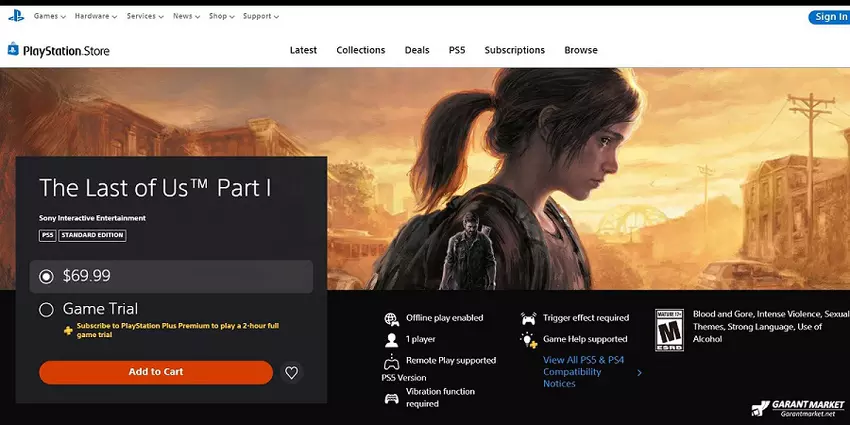Switch to the Deals tab

click(x=417, y=50)
